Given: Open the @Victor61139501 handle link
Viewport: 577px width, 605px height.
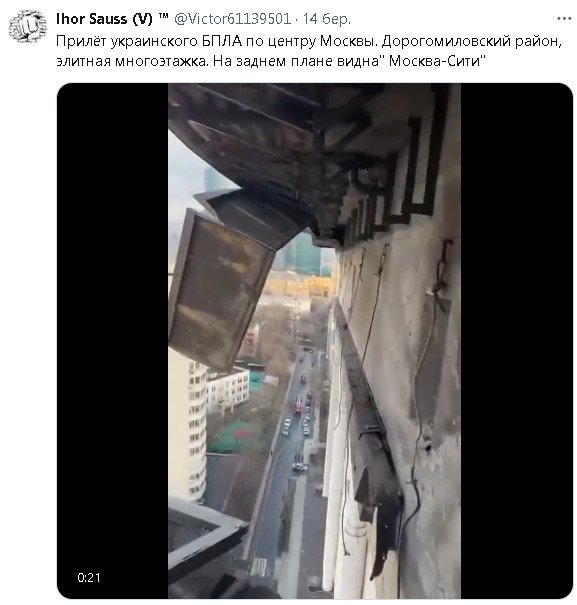Looking at the screenshot, I should pyautogui.click(x=232, y=19).
